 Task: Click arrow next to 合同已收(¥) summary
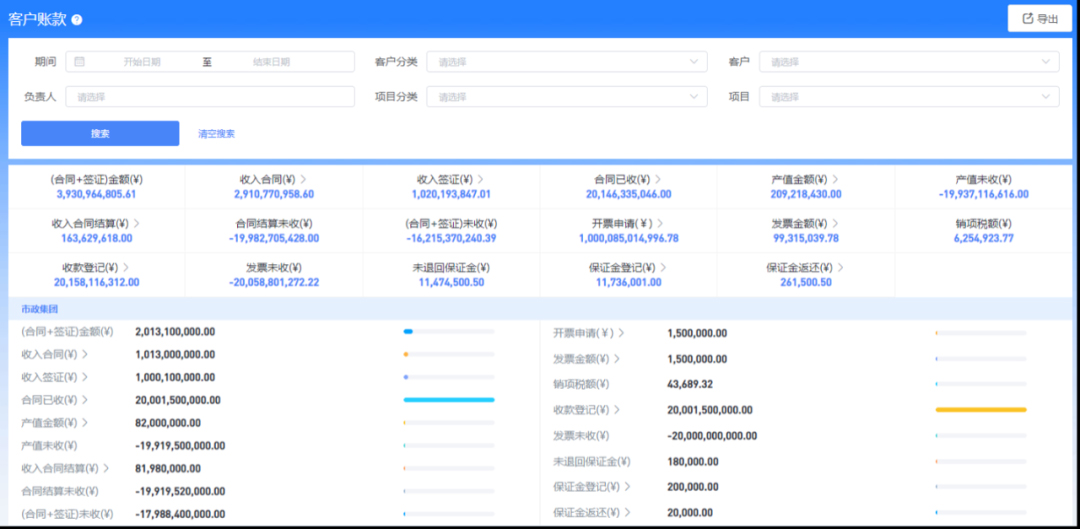click(x=658, y=179)
